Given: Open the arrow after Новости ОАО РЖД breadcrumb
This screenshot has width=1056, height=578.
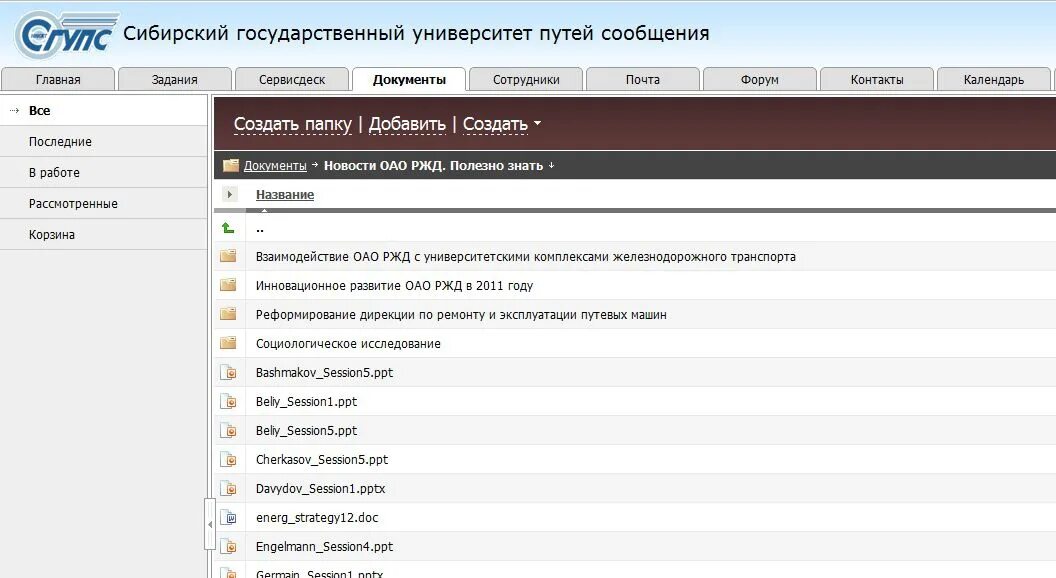Looking at the screenshot, I should click(552, 166).
